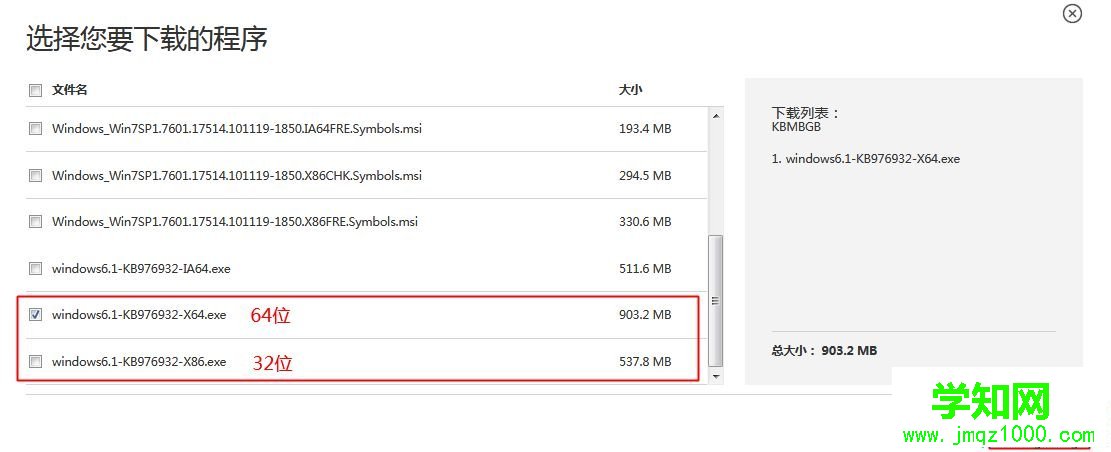The height and width of the screenshot is (452, 1111).
Task: Click the download list entry windows6.1-KB976932-X64.exe
Action: [x=866, y=158]
